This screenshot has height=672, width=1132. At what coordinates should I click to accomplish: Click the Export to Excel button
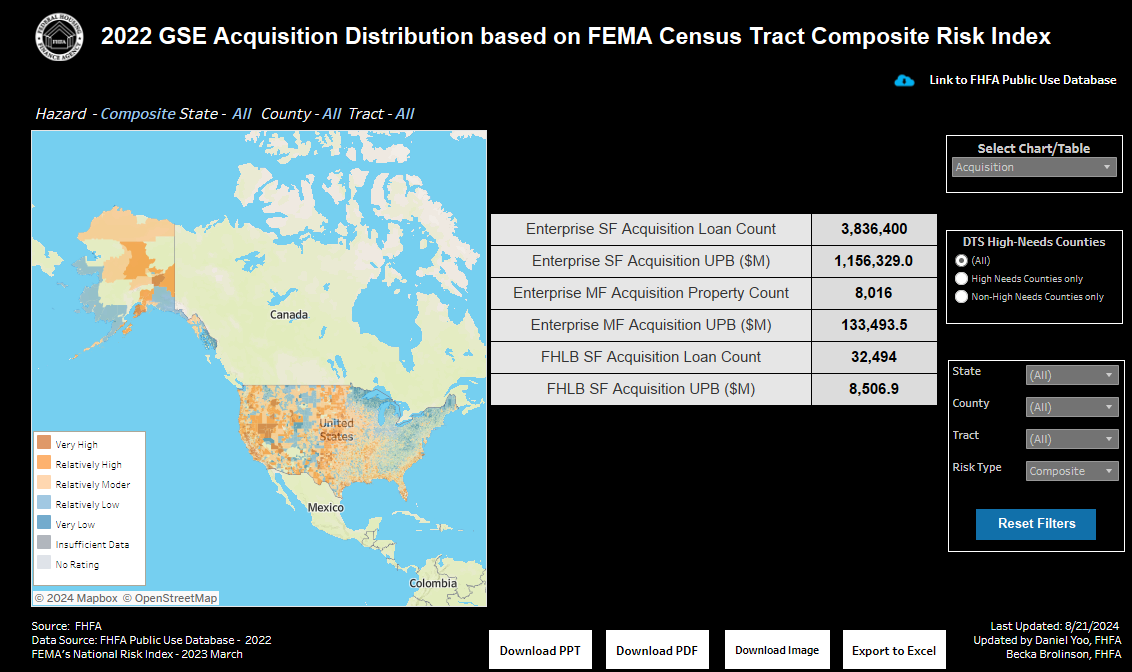point(894,650)
